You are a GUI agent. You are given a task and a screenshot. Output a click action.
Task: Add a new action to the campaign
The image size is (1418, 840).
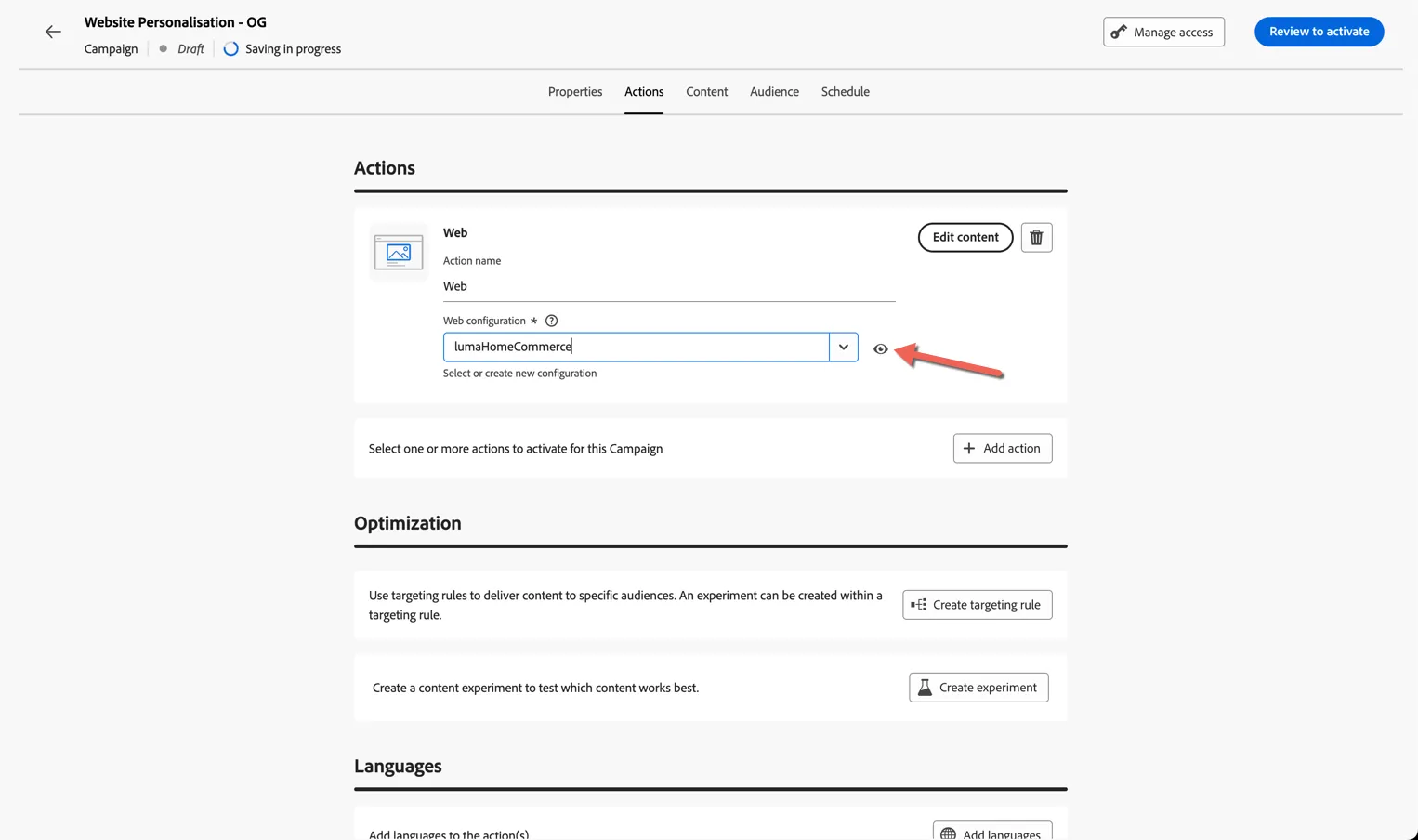point(1003,448)
